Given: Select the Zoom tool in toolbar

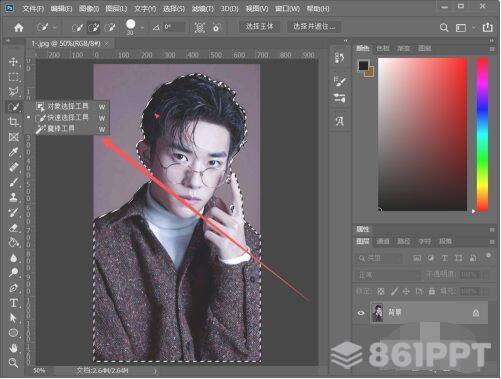Looking at the screenshot, I should [x=13, y=363].
